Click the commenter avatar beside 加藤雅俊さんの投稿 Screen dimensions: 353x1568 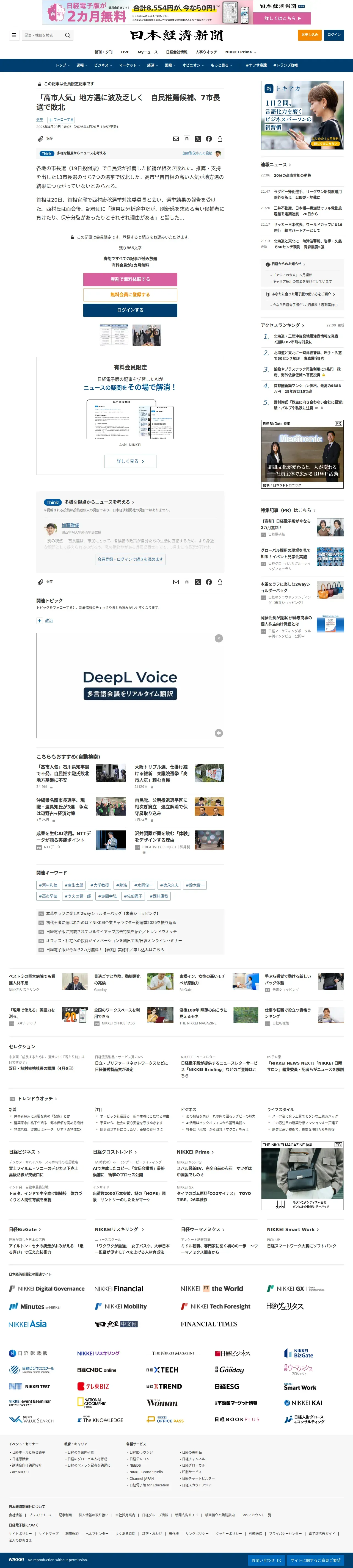pyautogui.click(x=218, y=153)
